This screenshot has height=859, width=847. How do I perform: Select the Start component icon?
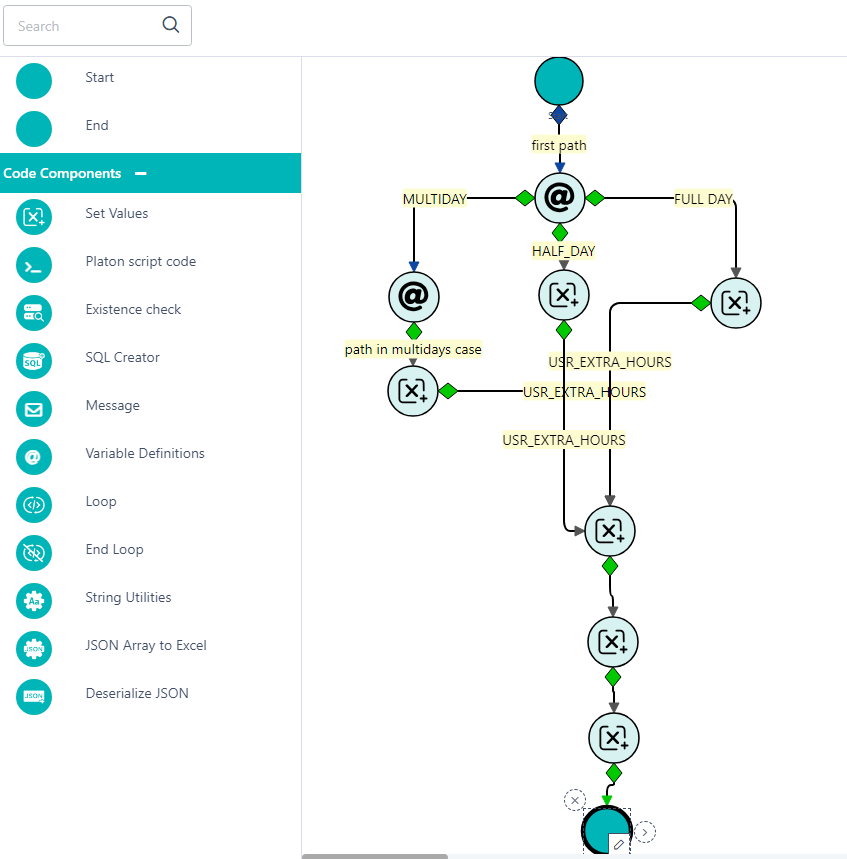pyautogui.click(x=34, y=80)
